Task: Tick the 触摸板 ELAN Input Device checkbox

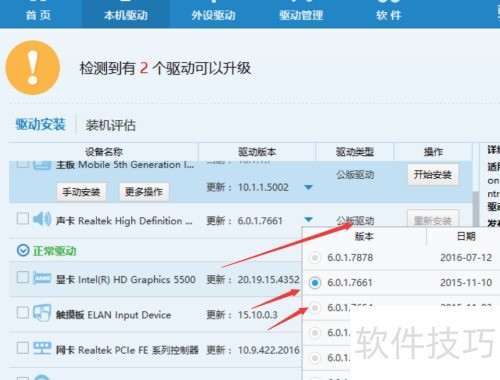Action: tap(23, 313)
